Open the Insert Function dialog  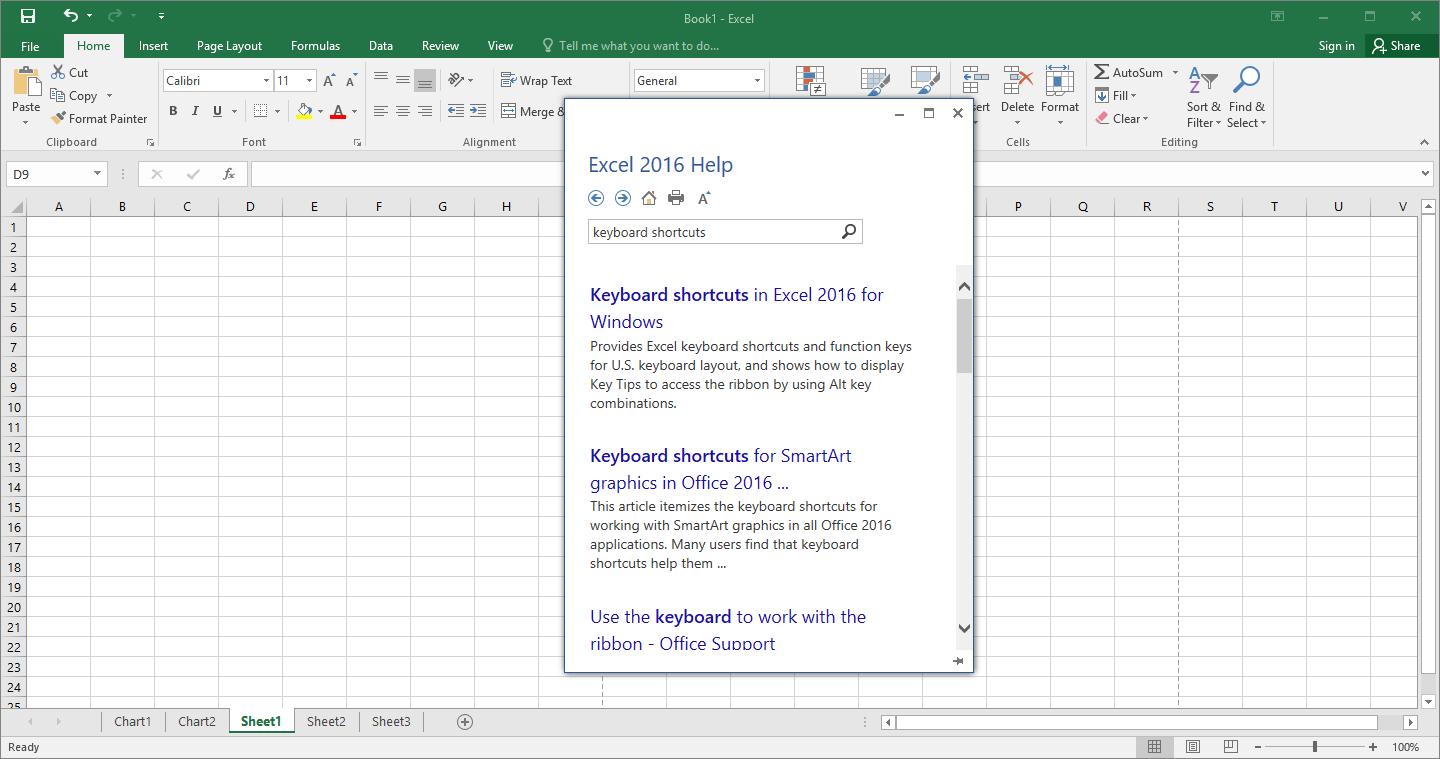pyautogui.click(x=229, y=174)
